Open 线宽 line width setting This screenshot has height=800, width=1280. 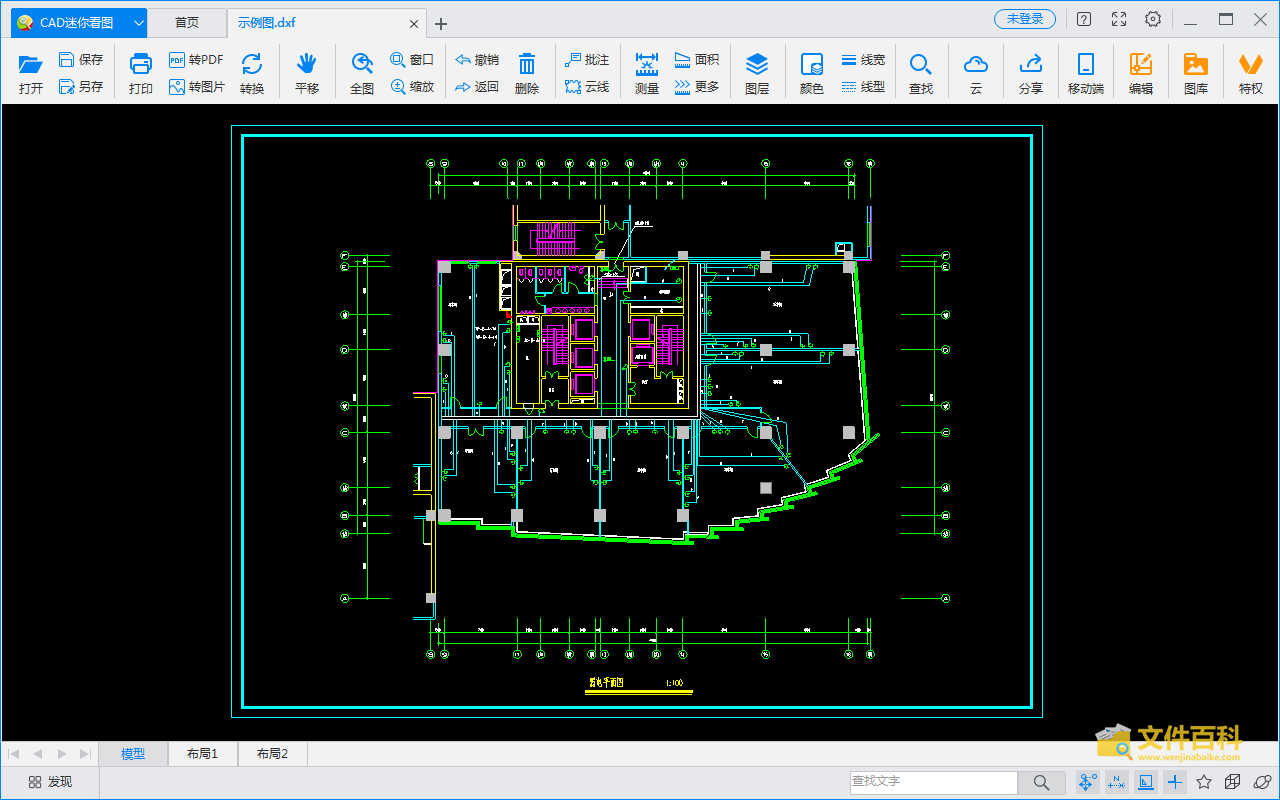coord(863,60)
